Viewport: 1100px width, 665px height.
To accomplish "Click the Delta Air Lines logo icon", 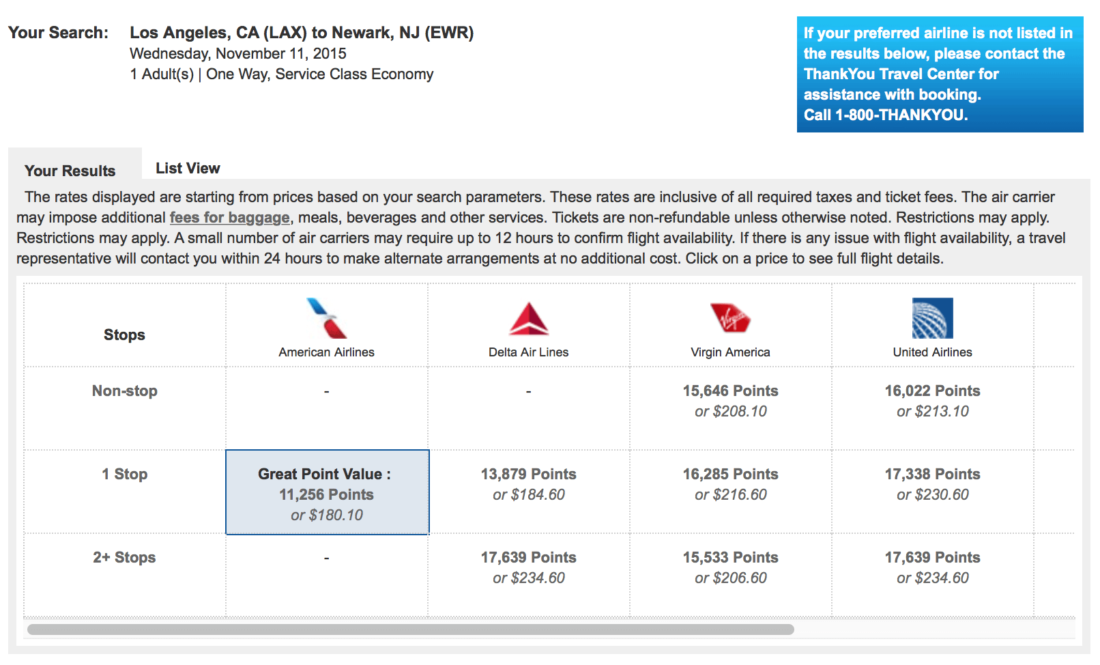I will point(529,318).
